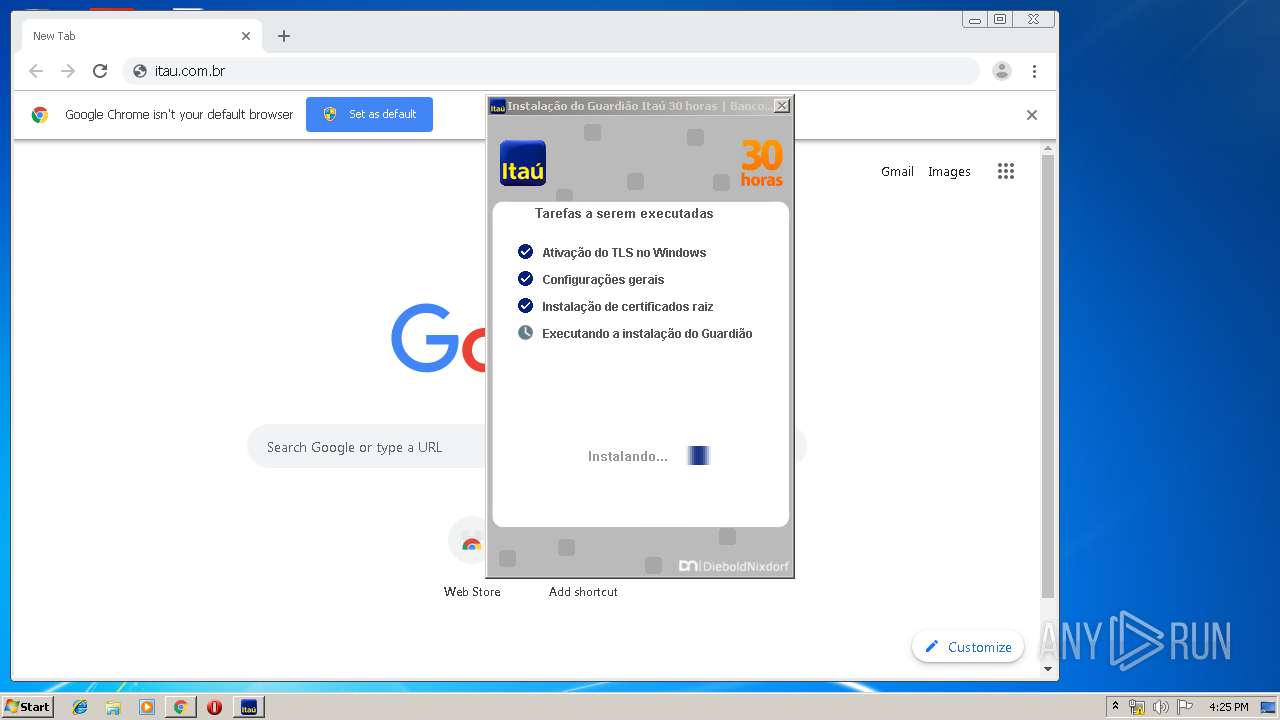
Task: Open the Windows Start menu
Action: 28,707
